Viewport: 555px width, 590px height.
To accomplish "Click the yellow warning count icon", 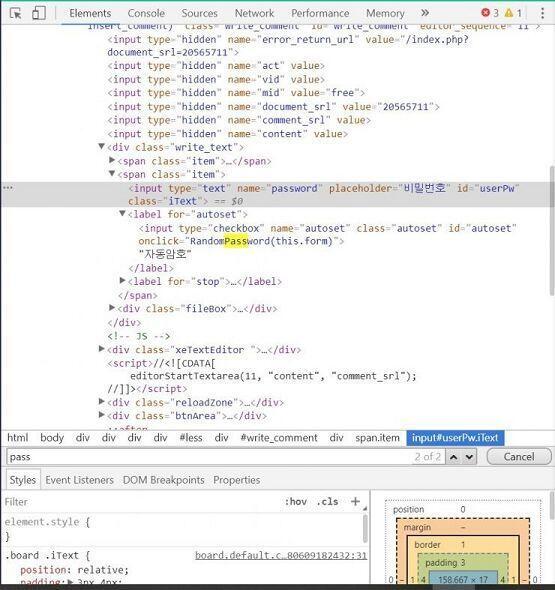I will tap(509, 13).
